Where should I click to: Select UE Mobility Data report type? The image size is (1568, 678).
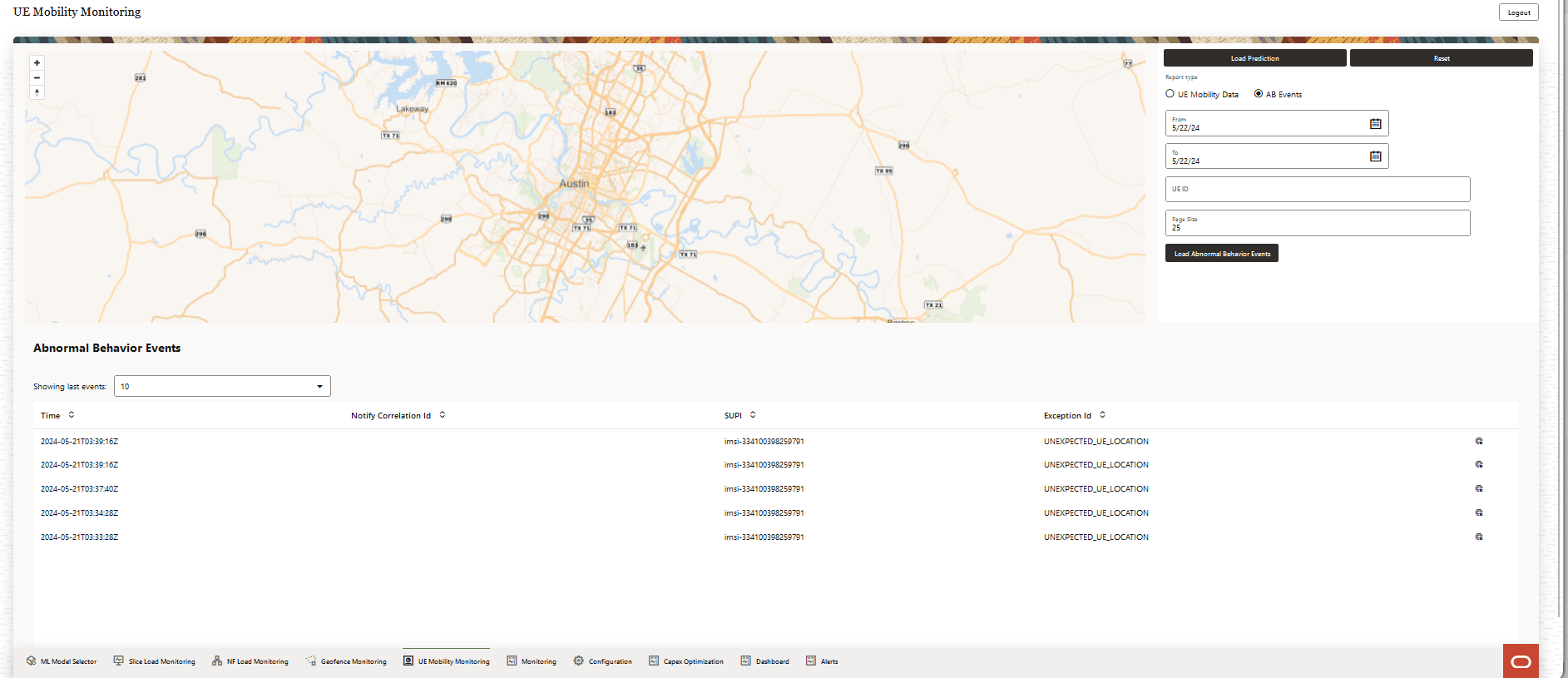tap(1170, 94)
